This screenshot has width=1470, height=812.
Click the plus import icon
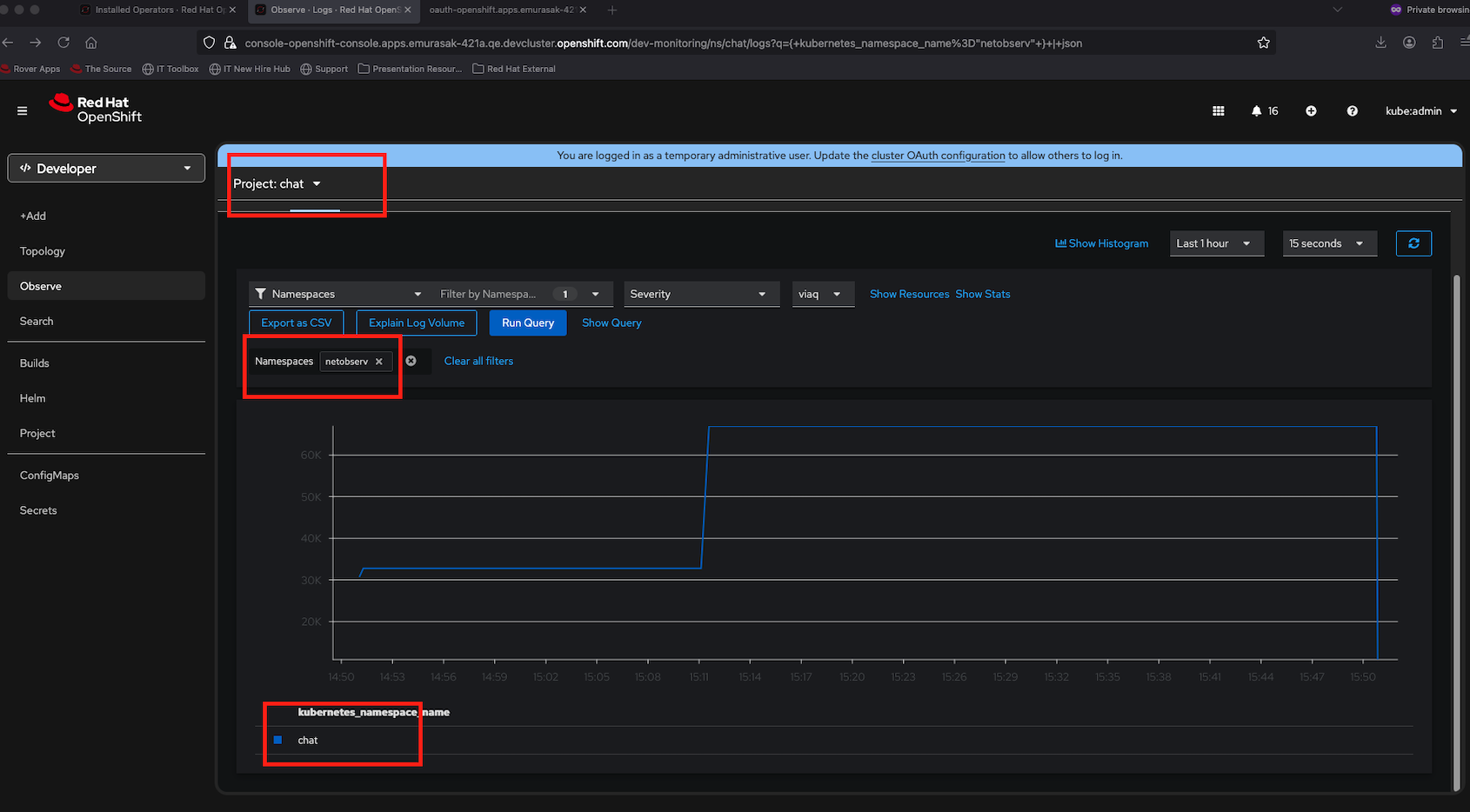coord(1311,111)
